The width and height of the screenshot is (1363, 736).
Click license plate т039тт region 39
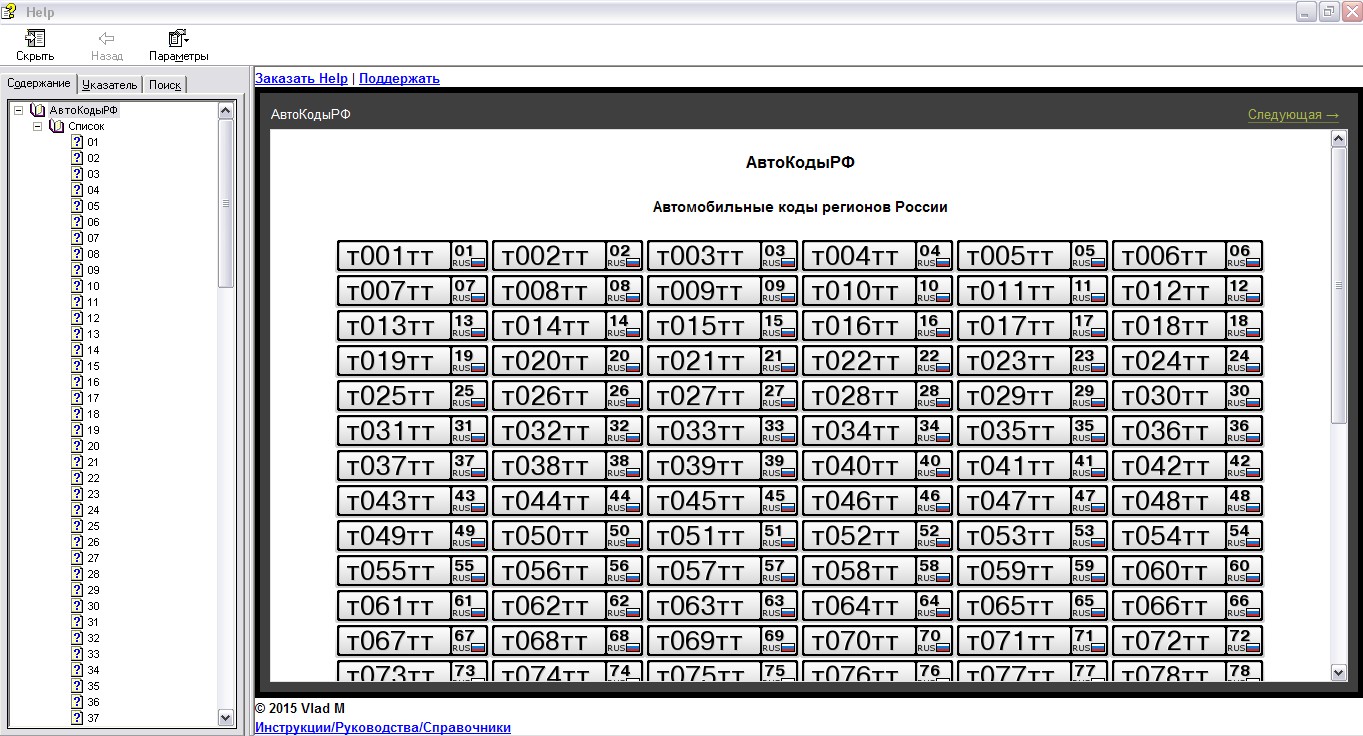click(x=722, y=466)
